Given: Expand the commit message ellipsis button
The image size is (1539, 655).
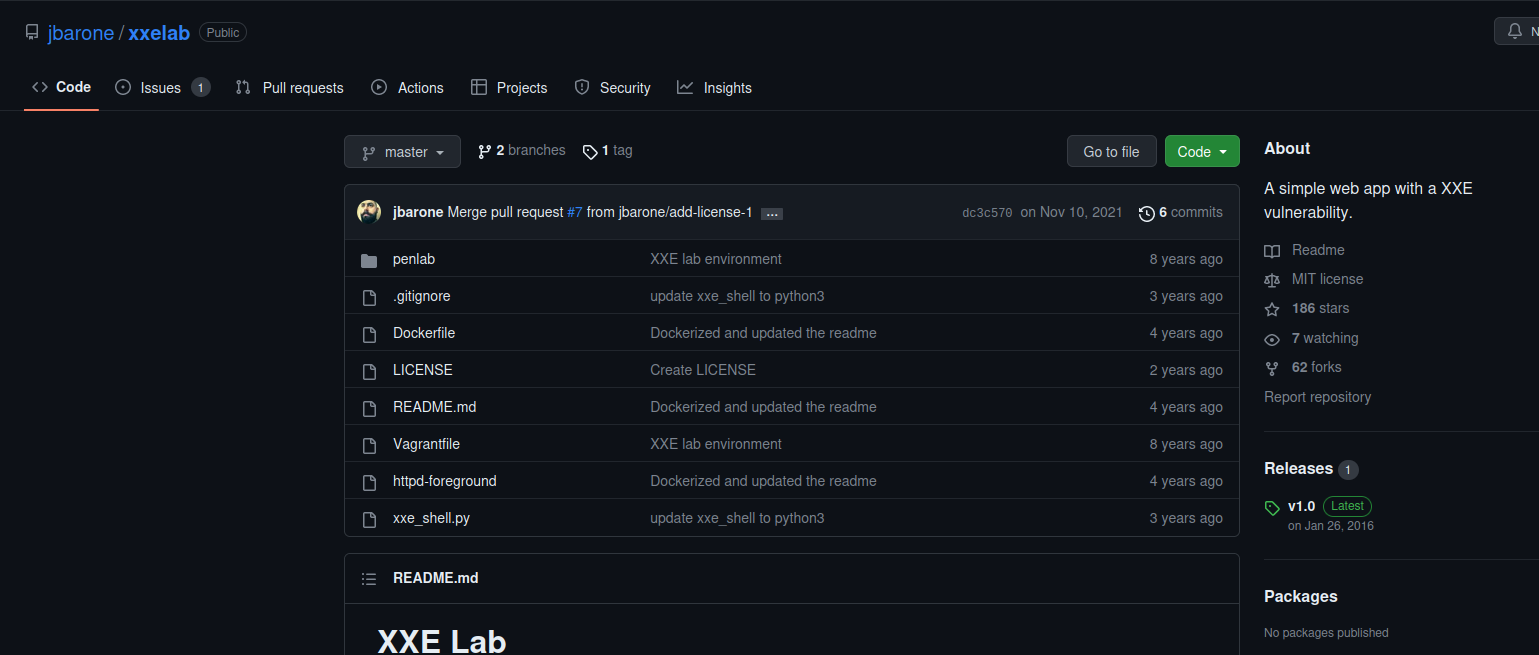Looking at the screenshot, I should (x=771, y=213).
